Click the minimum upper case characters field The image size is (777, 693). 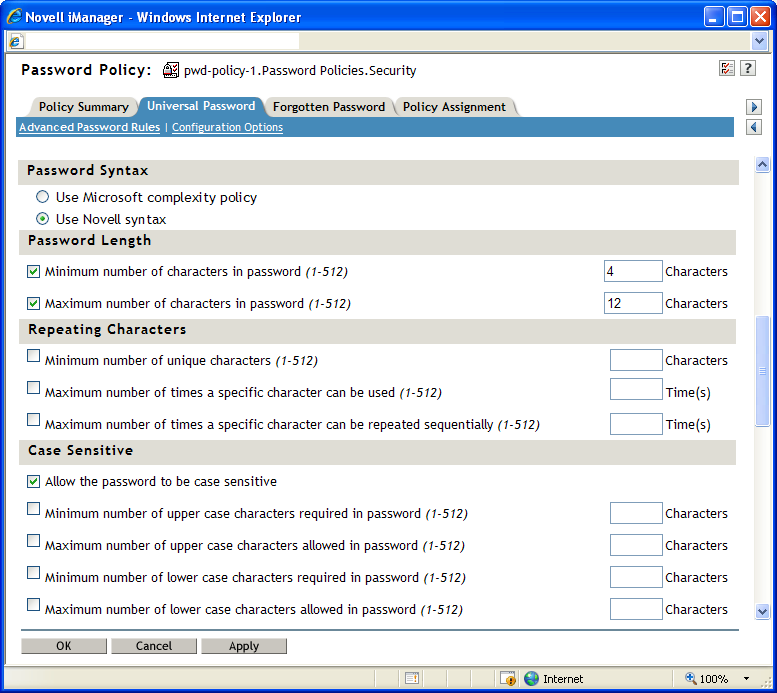click(x=636, y=513)
